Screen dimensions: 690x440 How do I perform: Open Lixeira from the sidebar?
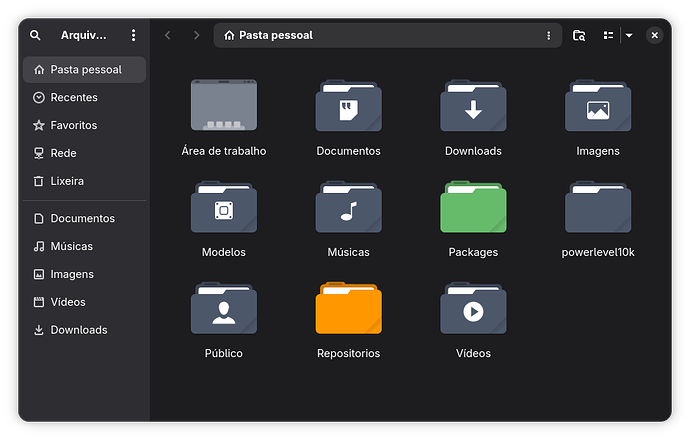tap(67, 181)
